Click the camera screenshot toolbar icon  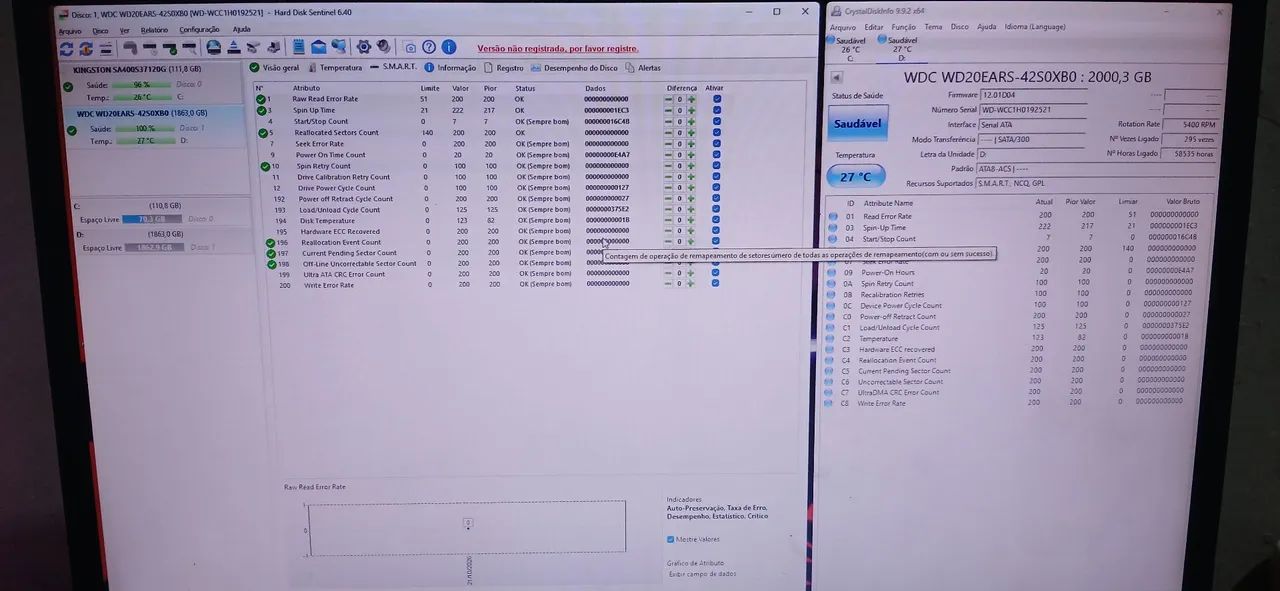(x=410, y=48)
